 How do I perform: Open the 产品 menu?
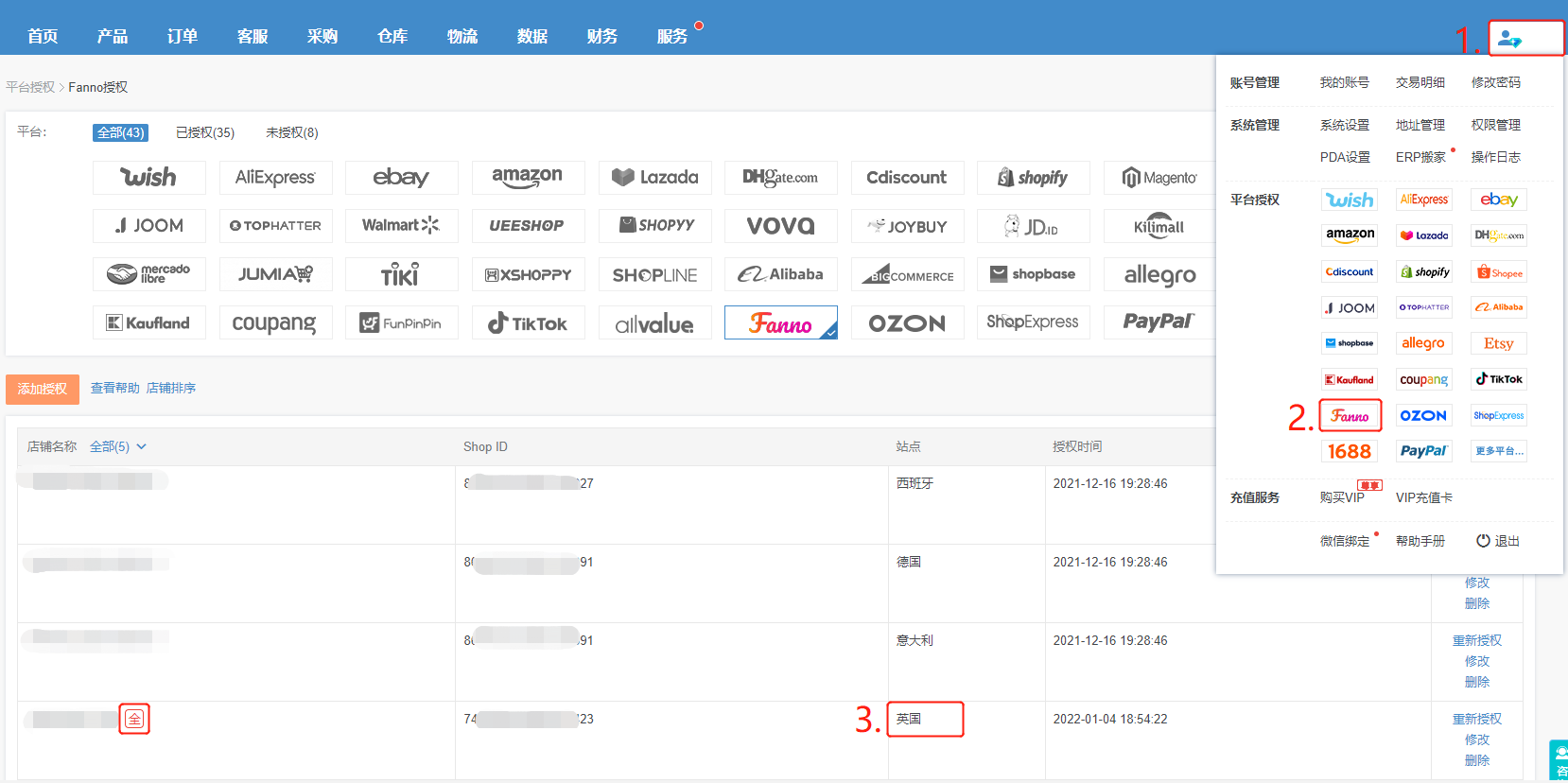[113, 36]
